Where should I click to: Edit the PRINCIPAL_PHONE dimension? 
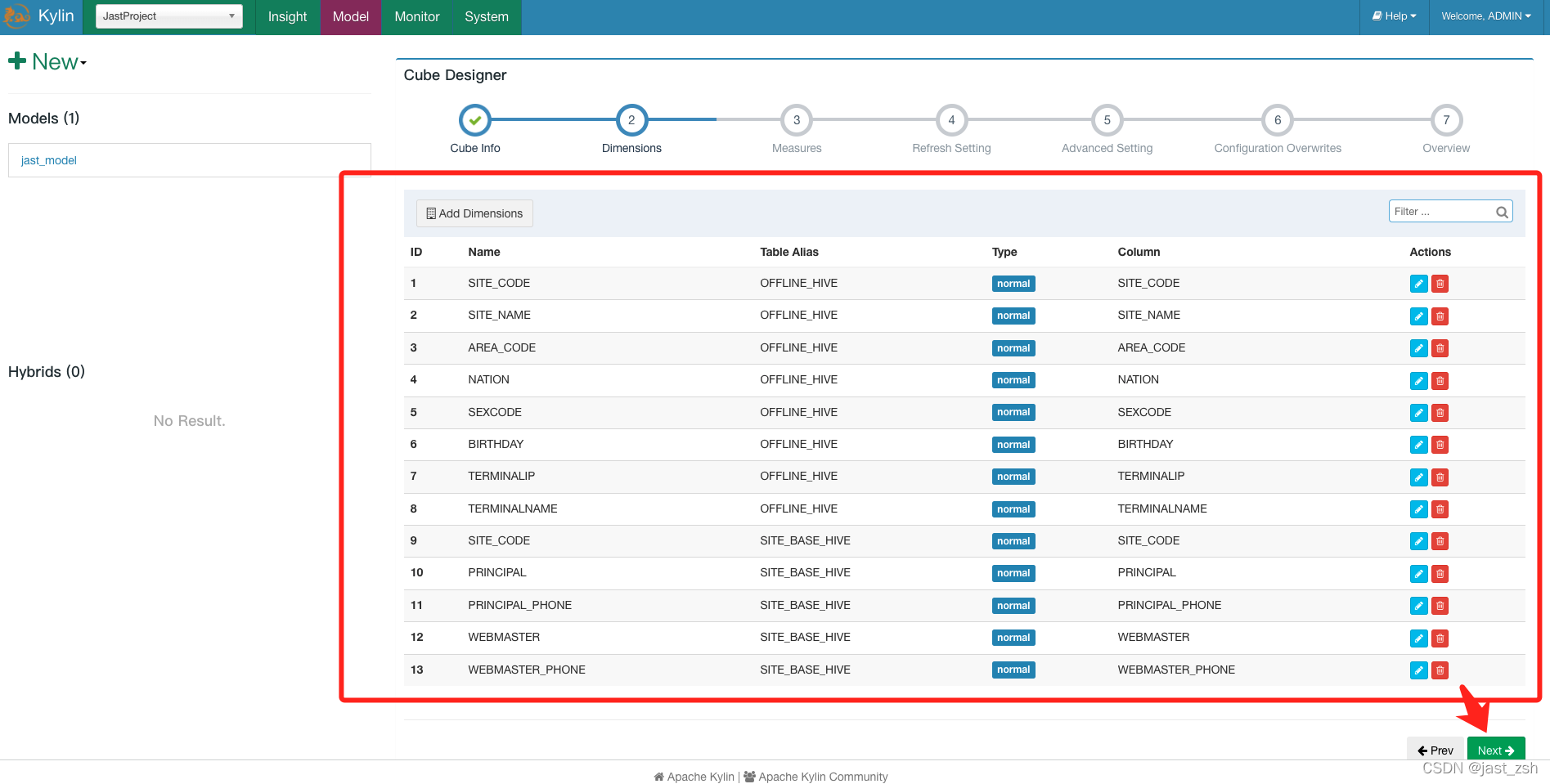1418,606
